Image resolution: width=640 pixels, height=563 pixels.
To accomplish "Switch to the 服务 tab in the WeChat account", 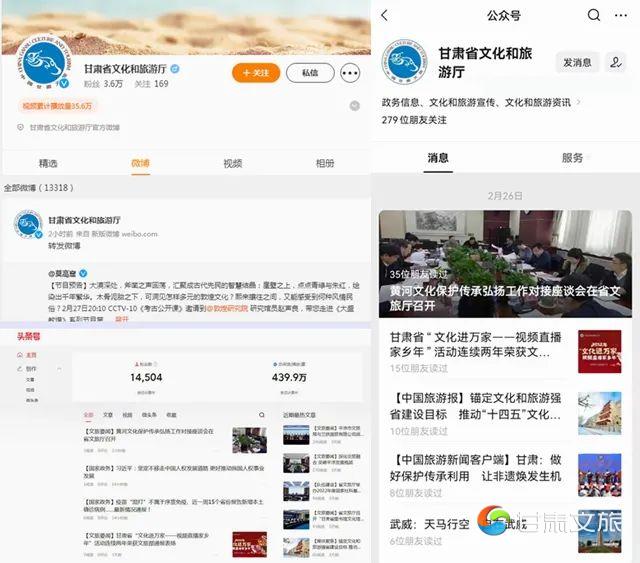I will tap(572, 158).
